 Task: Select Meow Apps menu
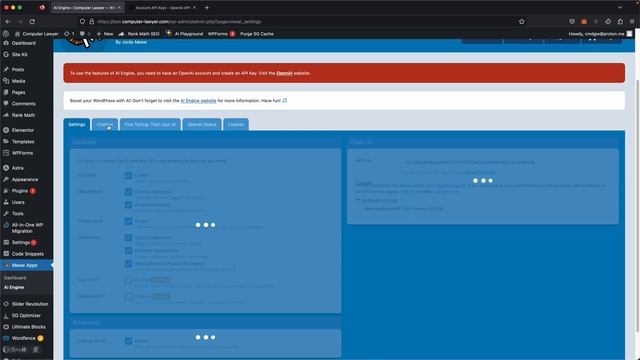24,265
